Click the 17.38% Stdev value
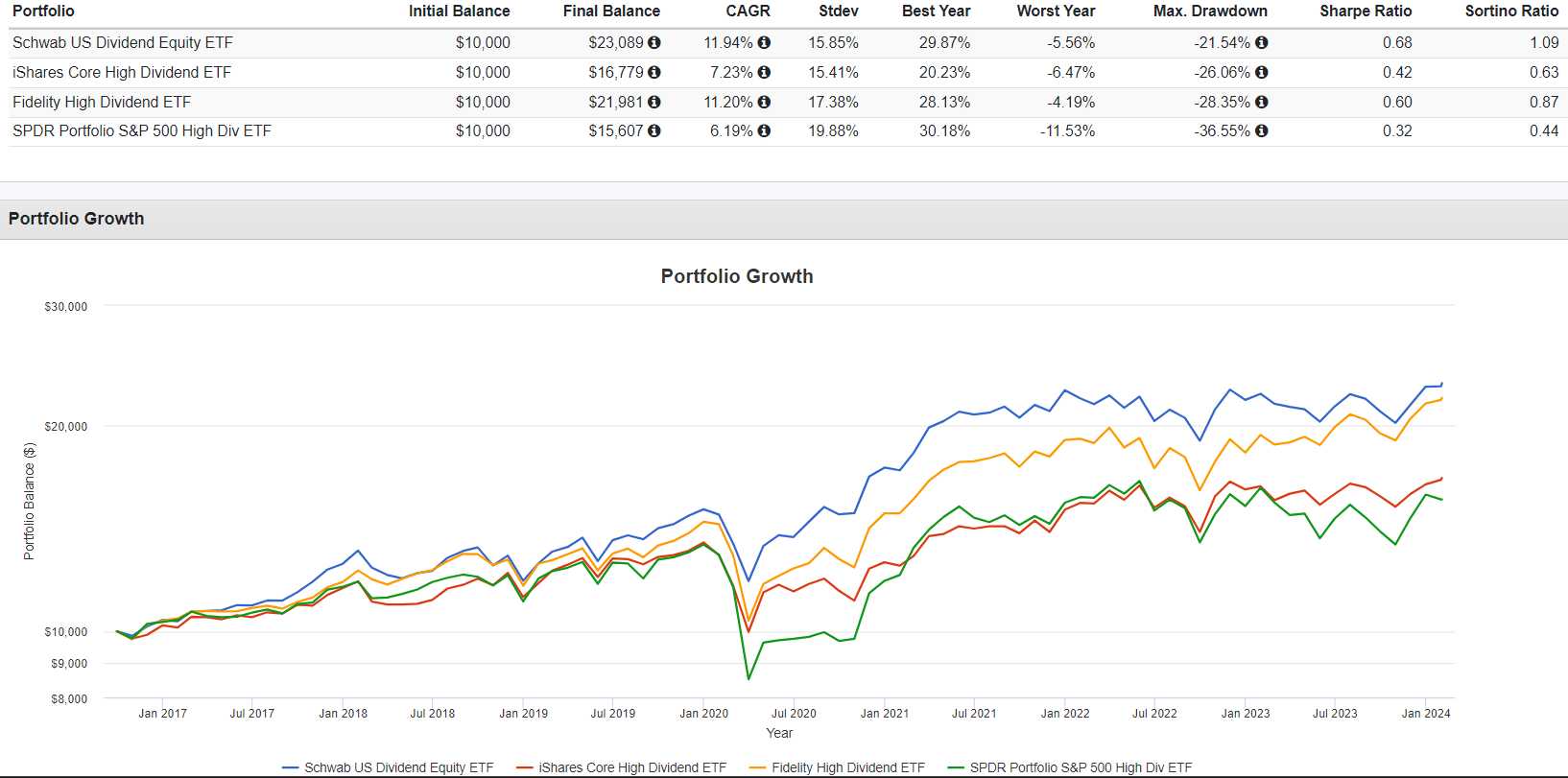This screenshot has height=778, width=1568. [834, 102]
